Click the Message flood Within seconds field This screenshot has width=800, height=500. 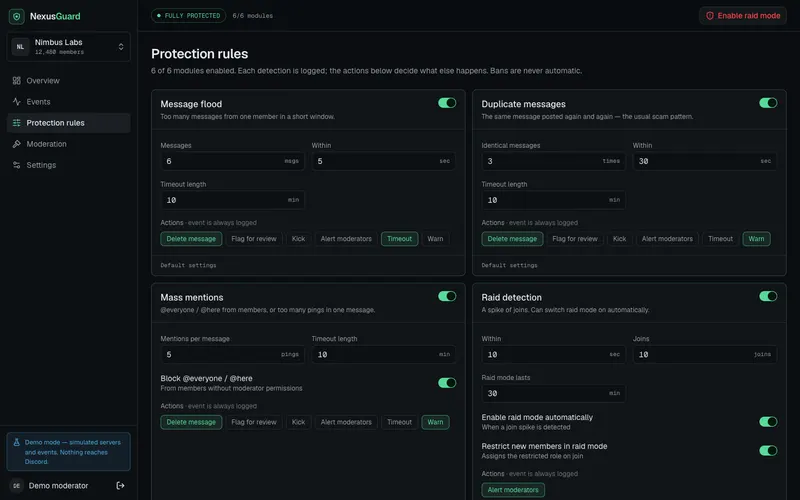coord(384,161)
